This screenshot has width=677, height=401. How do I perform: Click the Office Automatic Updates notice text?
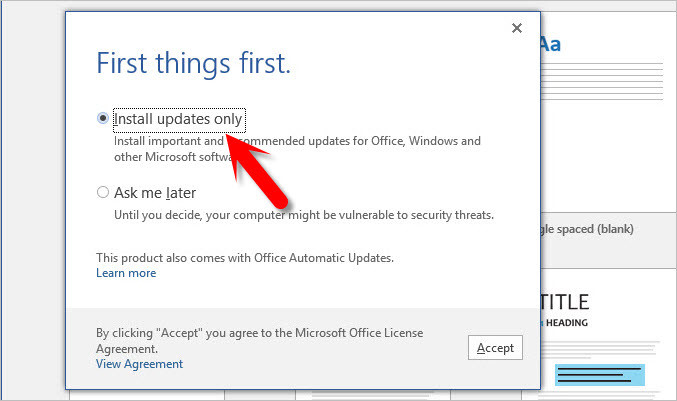coord(245,257)
